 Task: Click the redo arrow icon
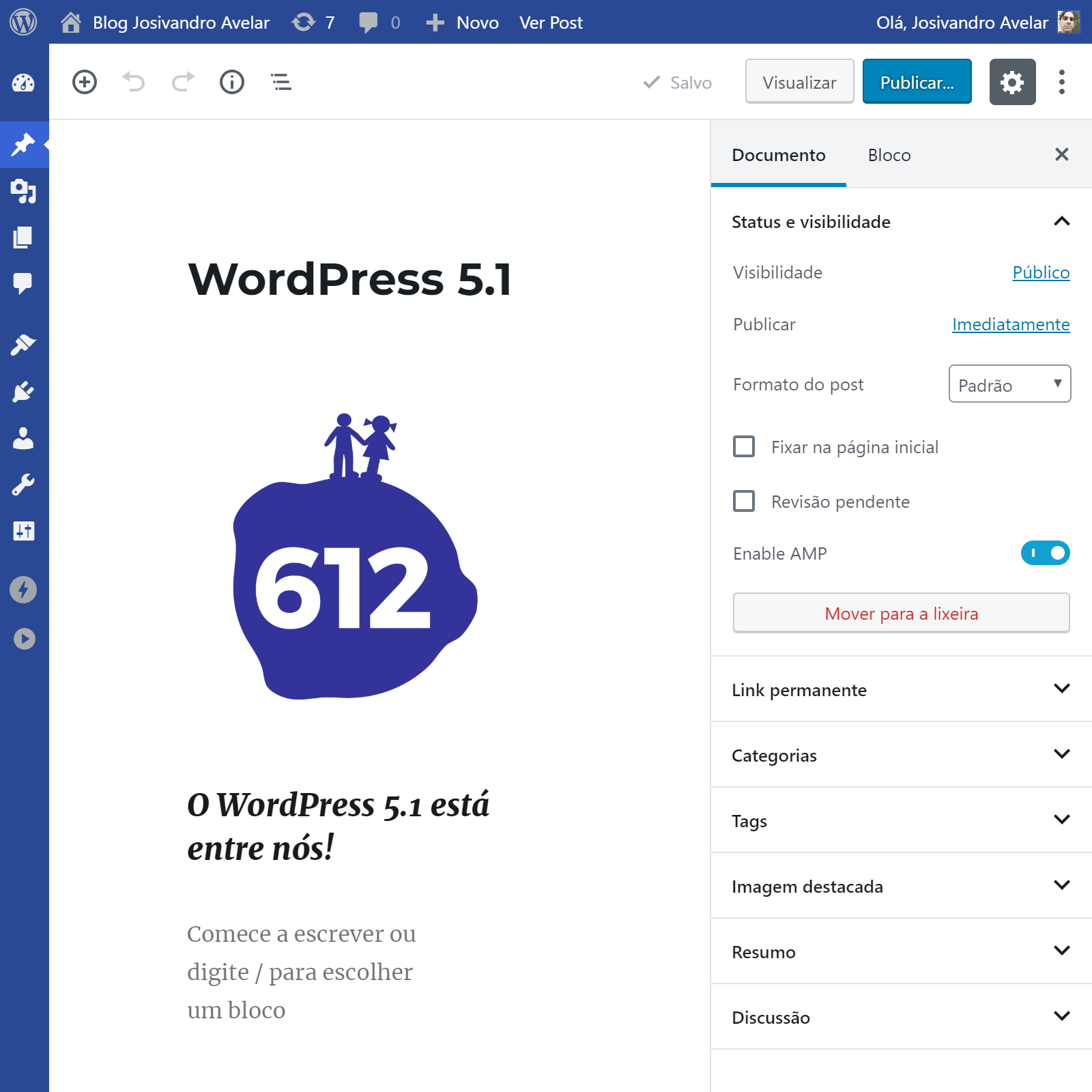click(183, 82)
